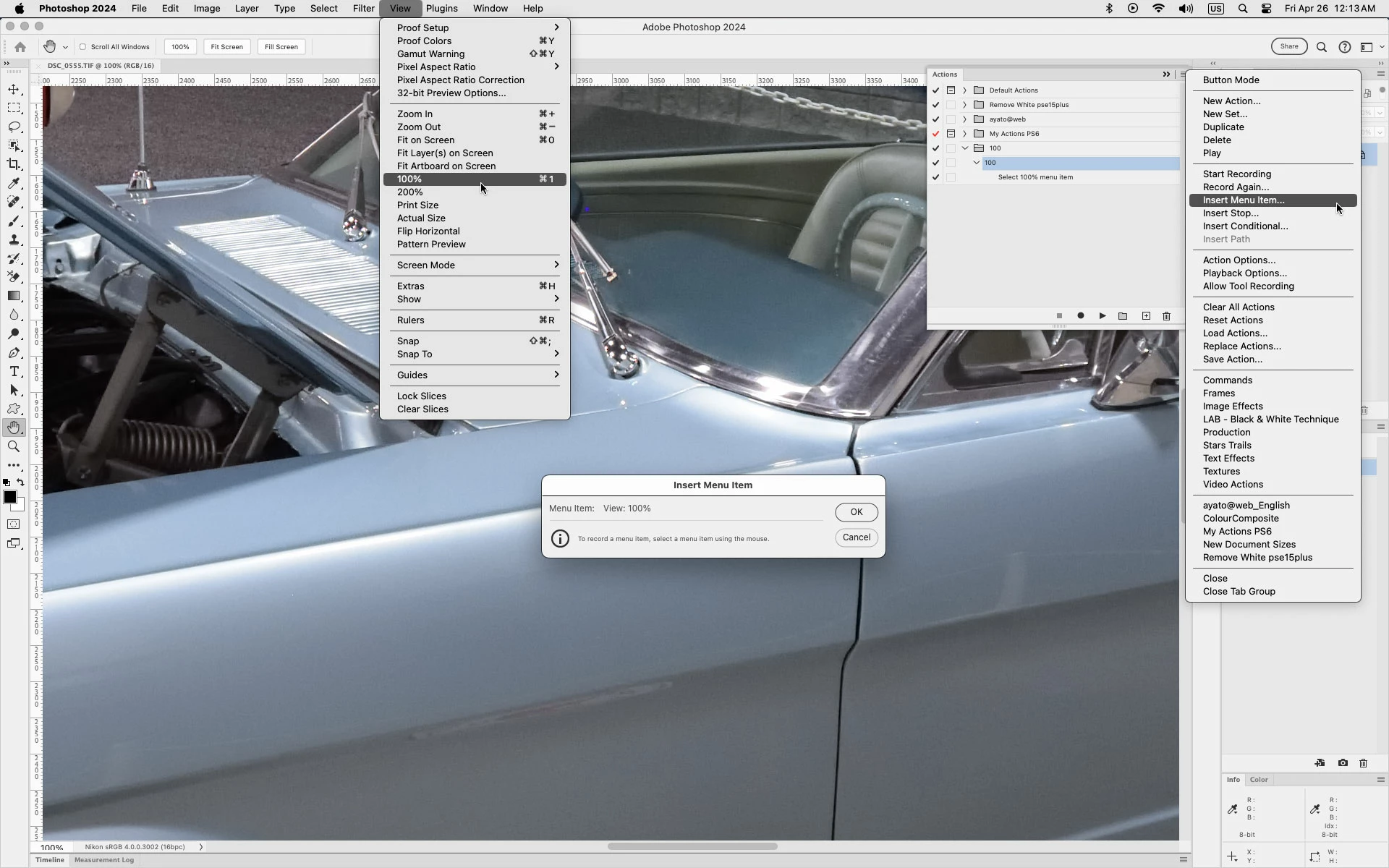Enable Scroll All Windows checkbox
This screenshot has width=1389, height=868.
pos(83,47)
